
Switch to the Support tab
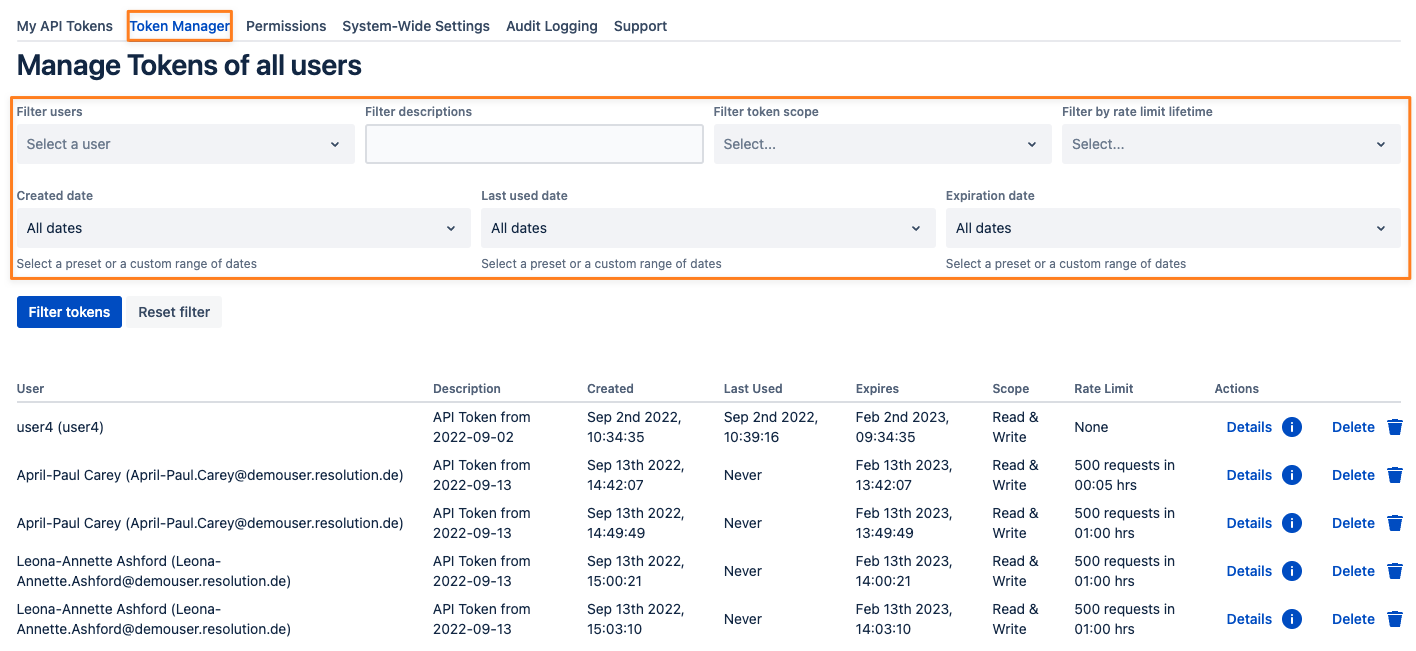pos(640,26)
